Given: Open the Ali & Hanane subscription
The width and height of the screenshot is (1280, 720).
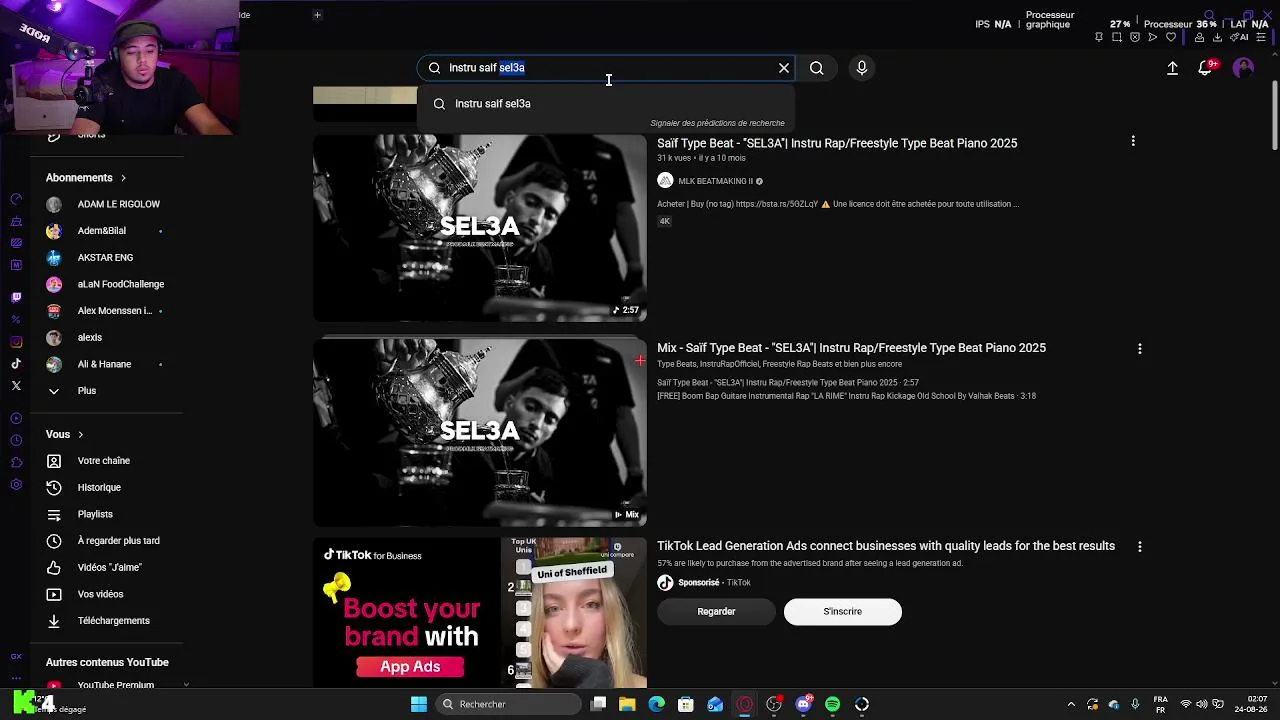Looking at the screenshot, I should tap(108, 364).
